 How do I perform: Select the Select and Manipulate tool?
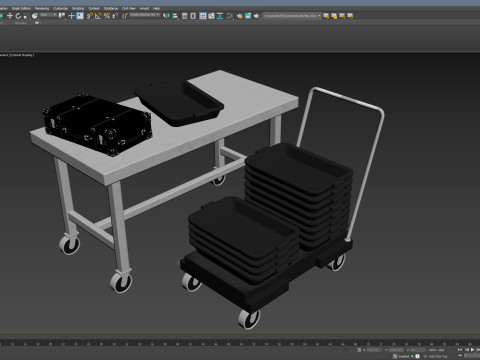point(71,16)
